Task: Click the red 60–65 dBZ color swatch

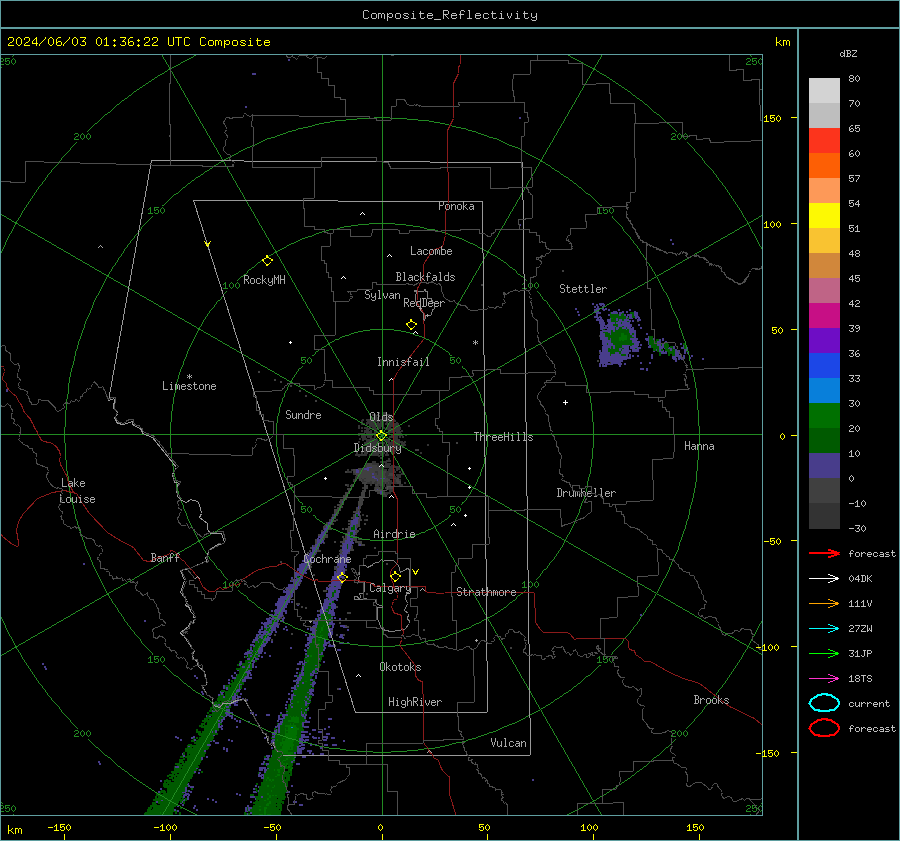Action: [x=824, y=141]
